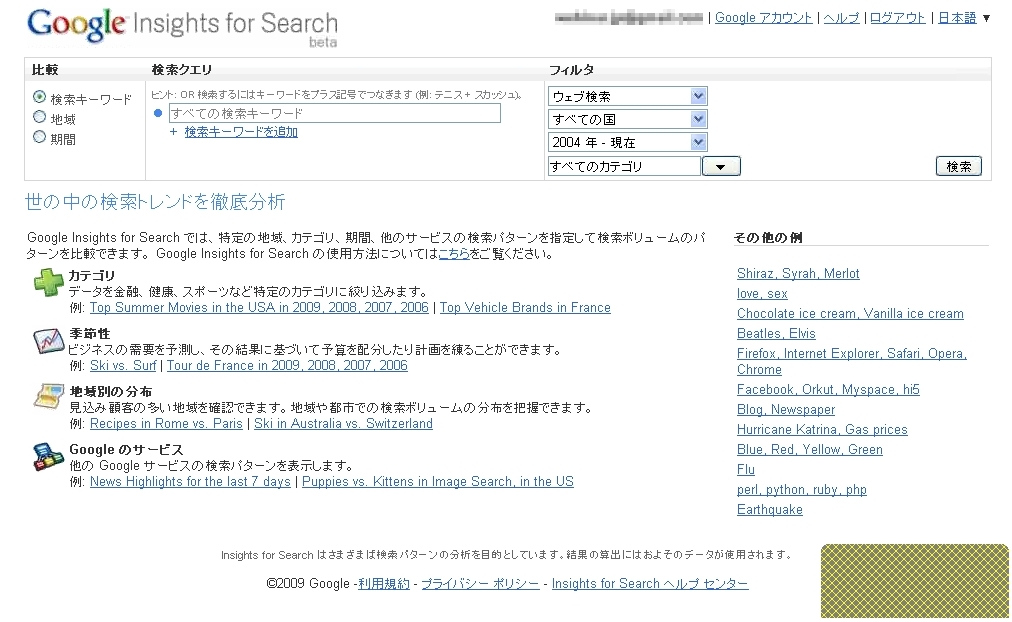Image resolution: width=1012 pixels, height=622 pixels.
Task: Click the 検索 button
Action: click(958, 166)
